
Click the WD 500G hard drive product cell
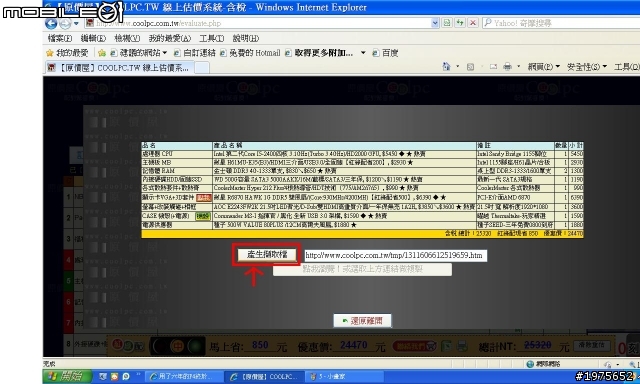(x=344, y=180)
